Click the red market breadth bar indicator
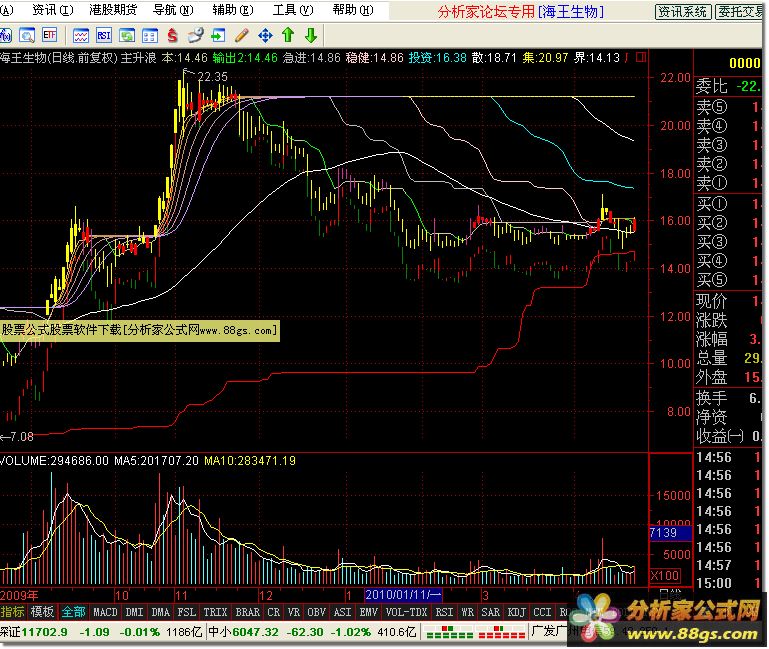Image resolution: width=769 pixels, height=649 pixels. 501,632
